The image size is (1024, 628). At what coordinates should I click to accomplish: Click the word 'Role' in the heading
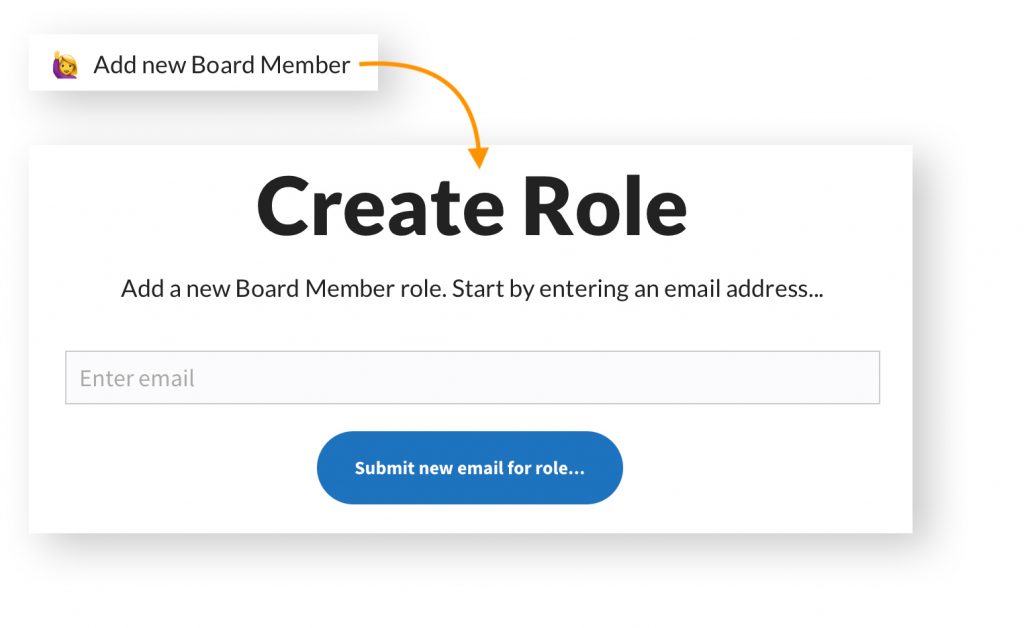click(x=605, y=207)
